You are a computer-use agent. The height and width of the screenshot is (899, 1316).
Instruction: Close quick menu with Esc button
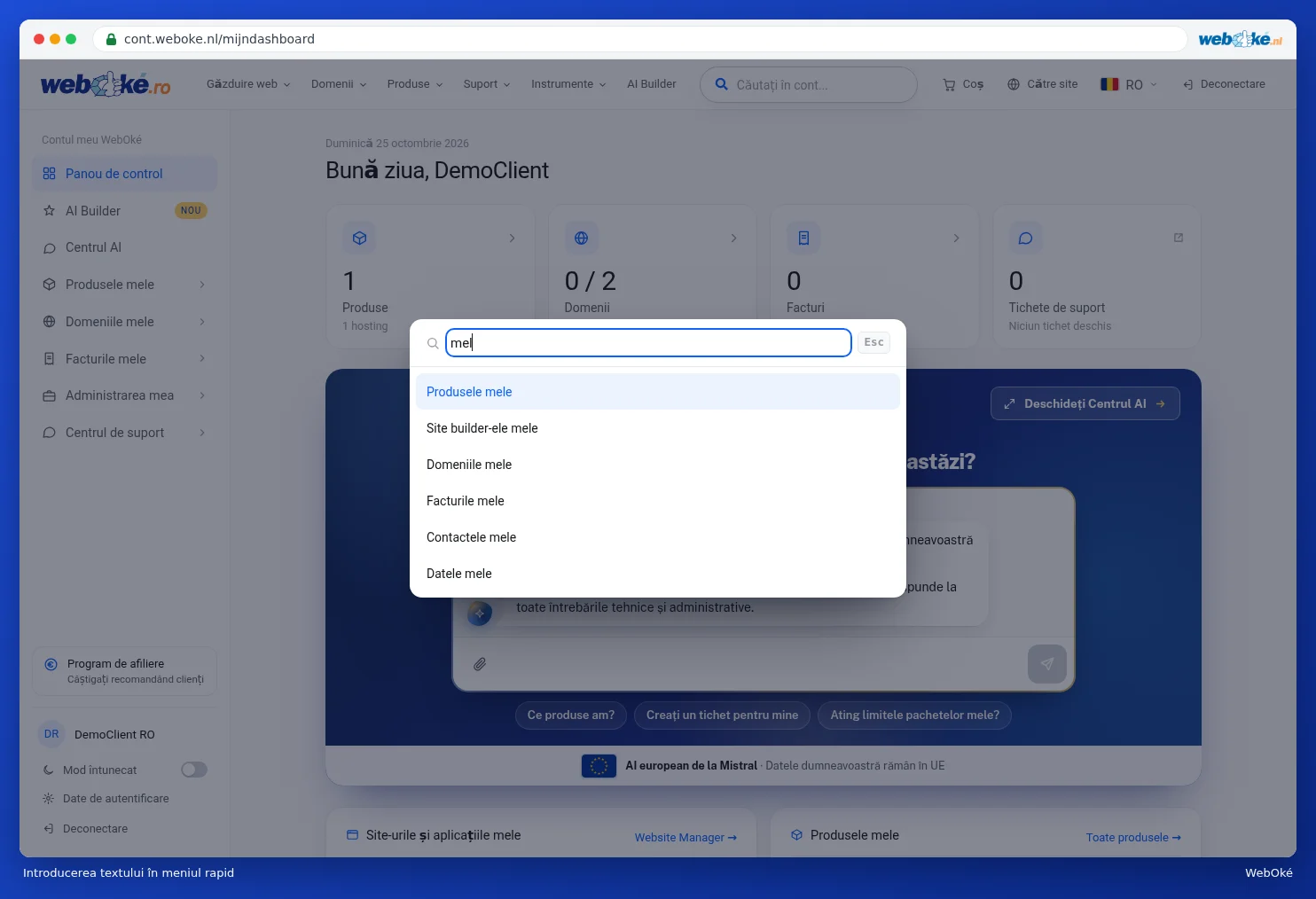coord(873,342)
